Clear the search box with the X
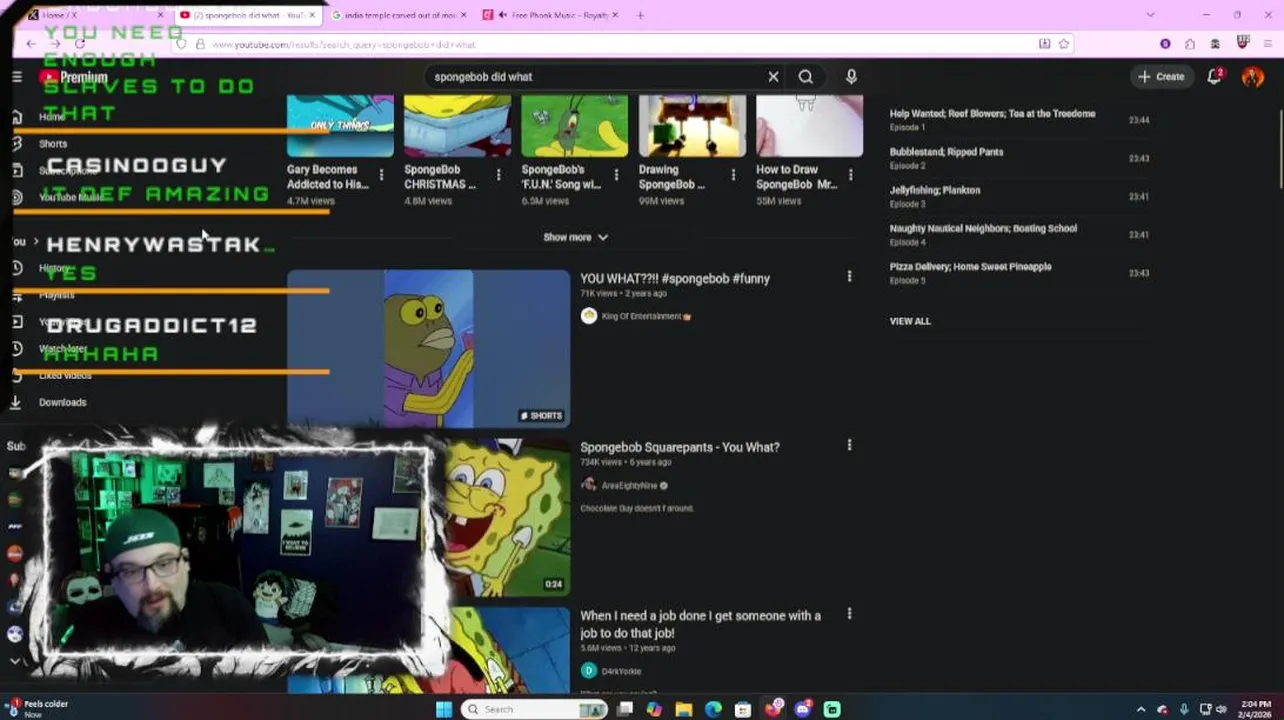Screen dimensions: 1284x720 [x=773, y=77]
